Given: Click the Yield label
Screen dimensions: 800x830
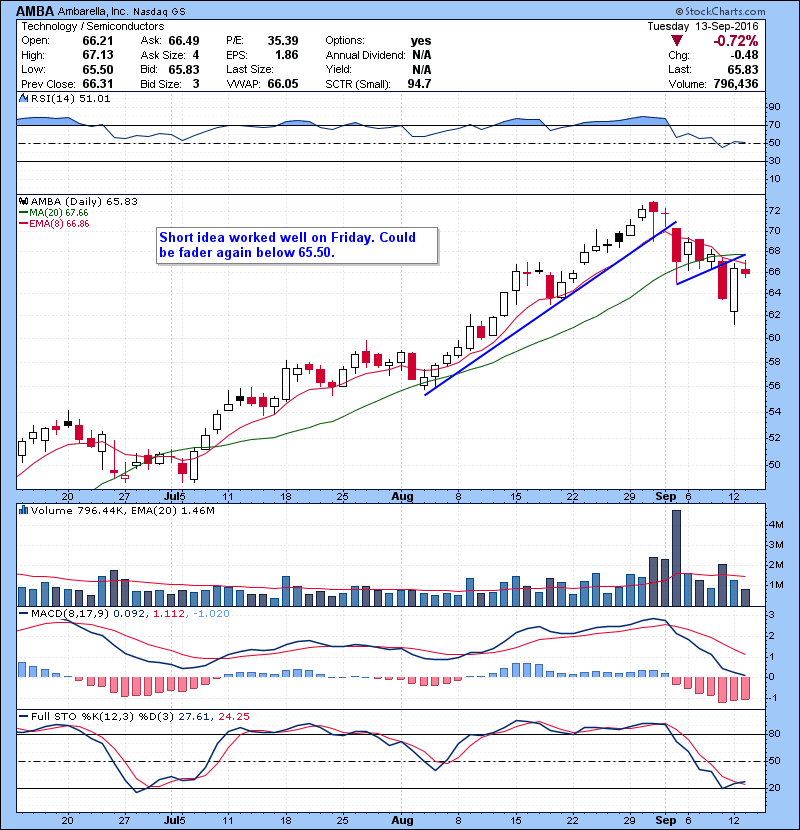Looking at the screenshot, I should tap(339, 69).
